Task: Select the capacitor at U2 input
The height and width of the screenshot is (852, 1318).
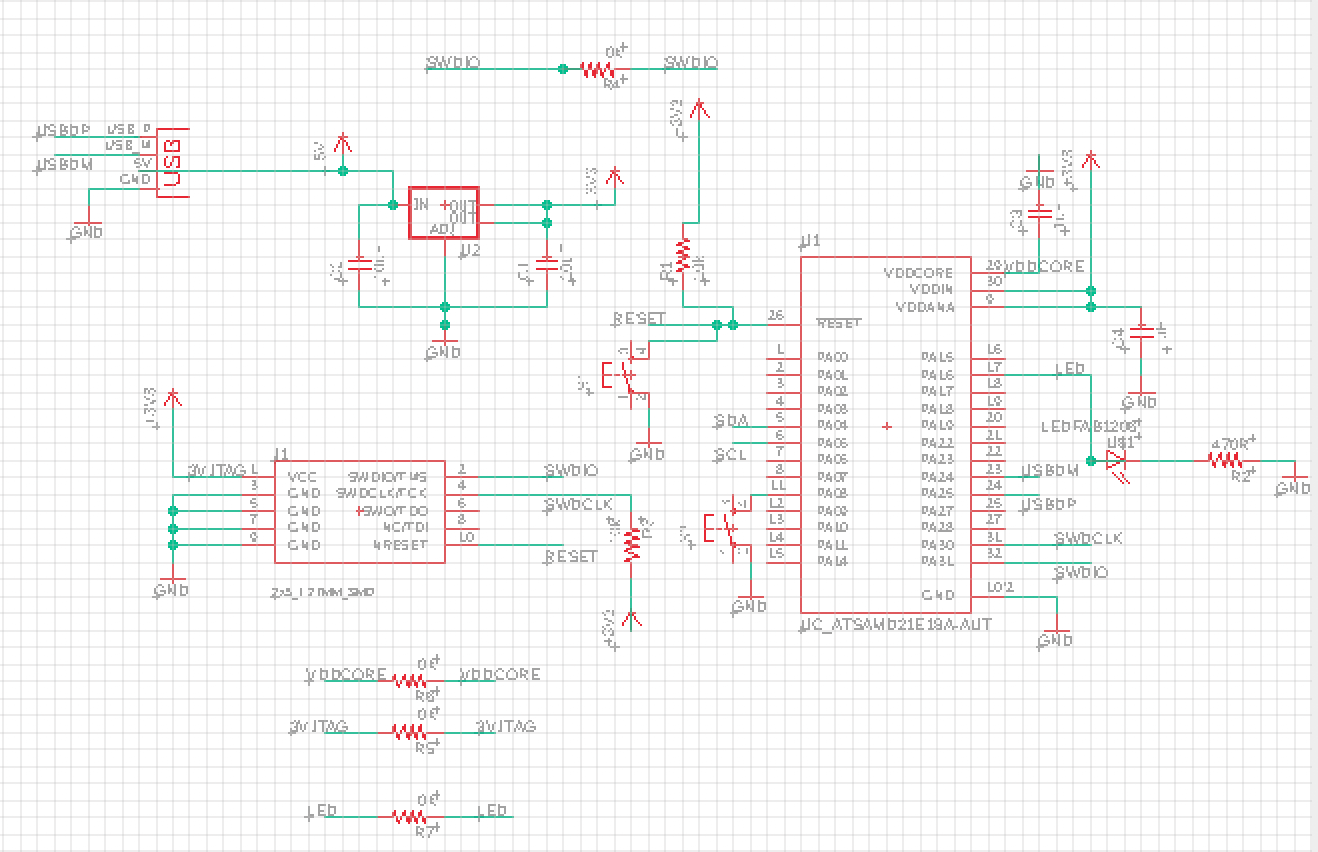Action: [361, 265]
